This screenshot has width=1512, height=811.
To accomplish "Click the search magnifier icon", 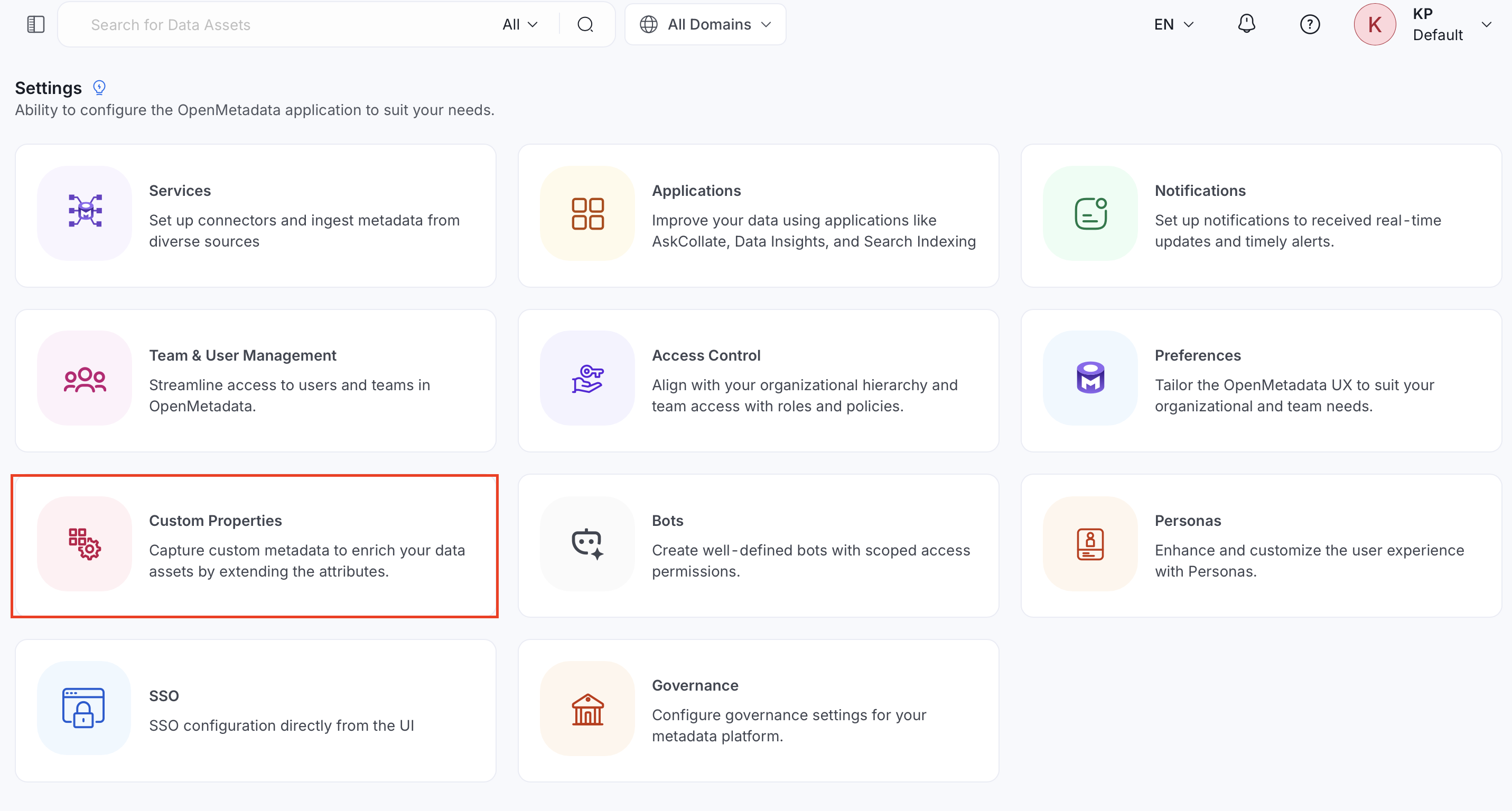I will click(x=585, y=24).
